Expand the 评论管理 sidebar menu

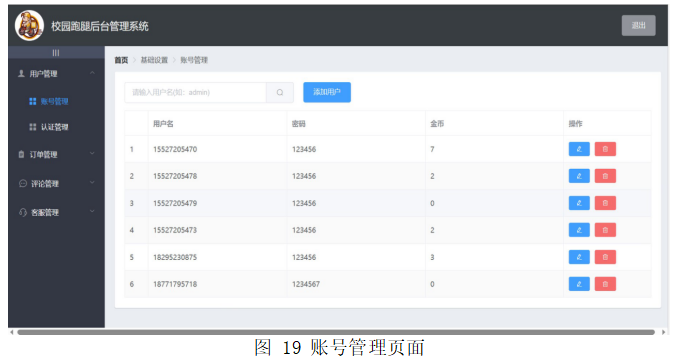[56, 183]
